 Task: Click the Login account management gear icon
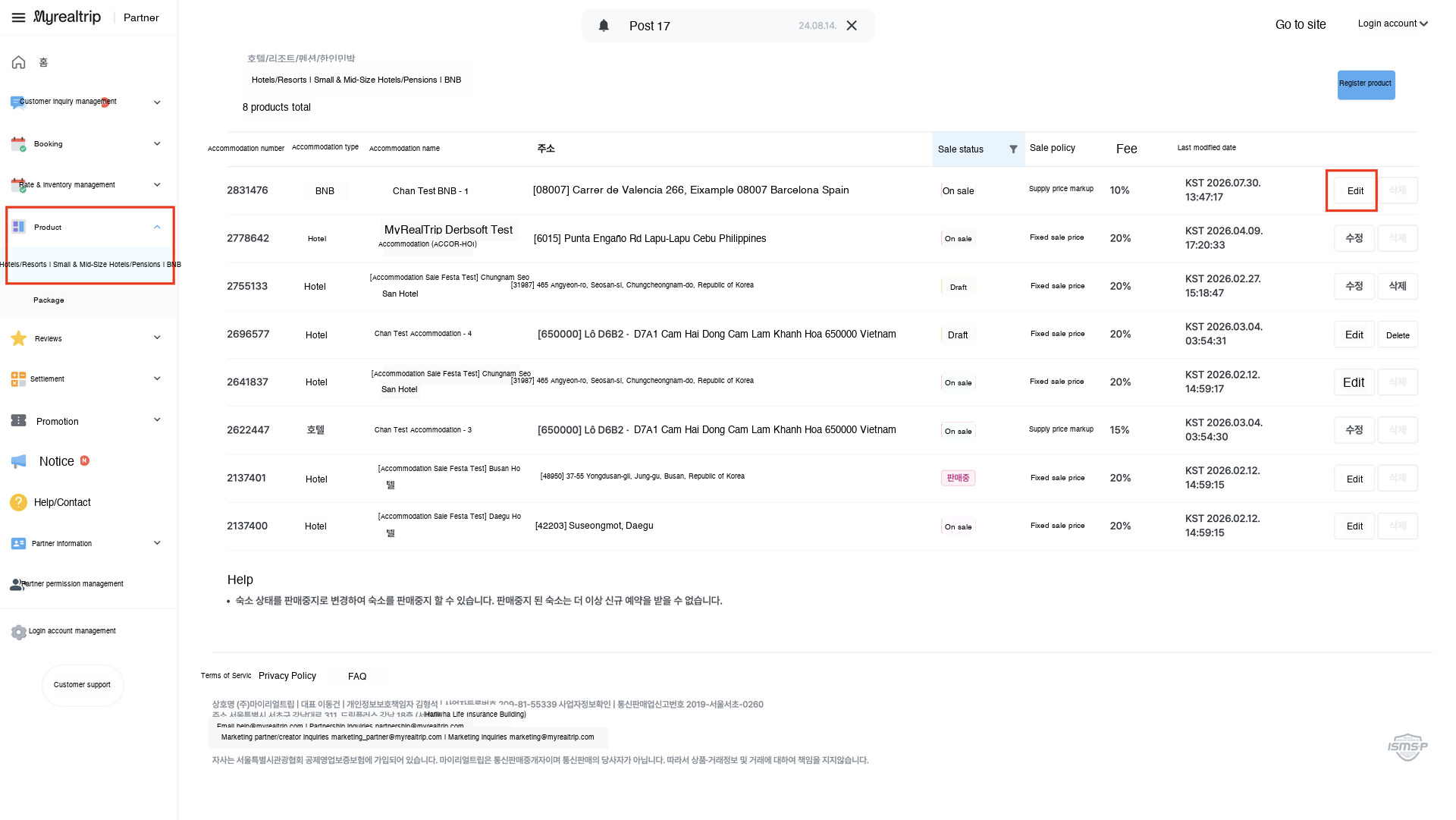pos(19,632)
